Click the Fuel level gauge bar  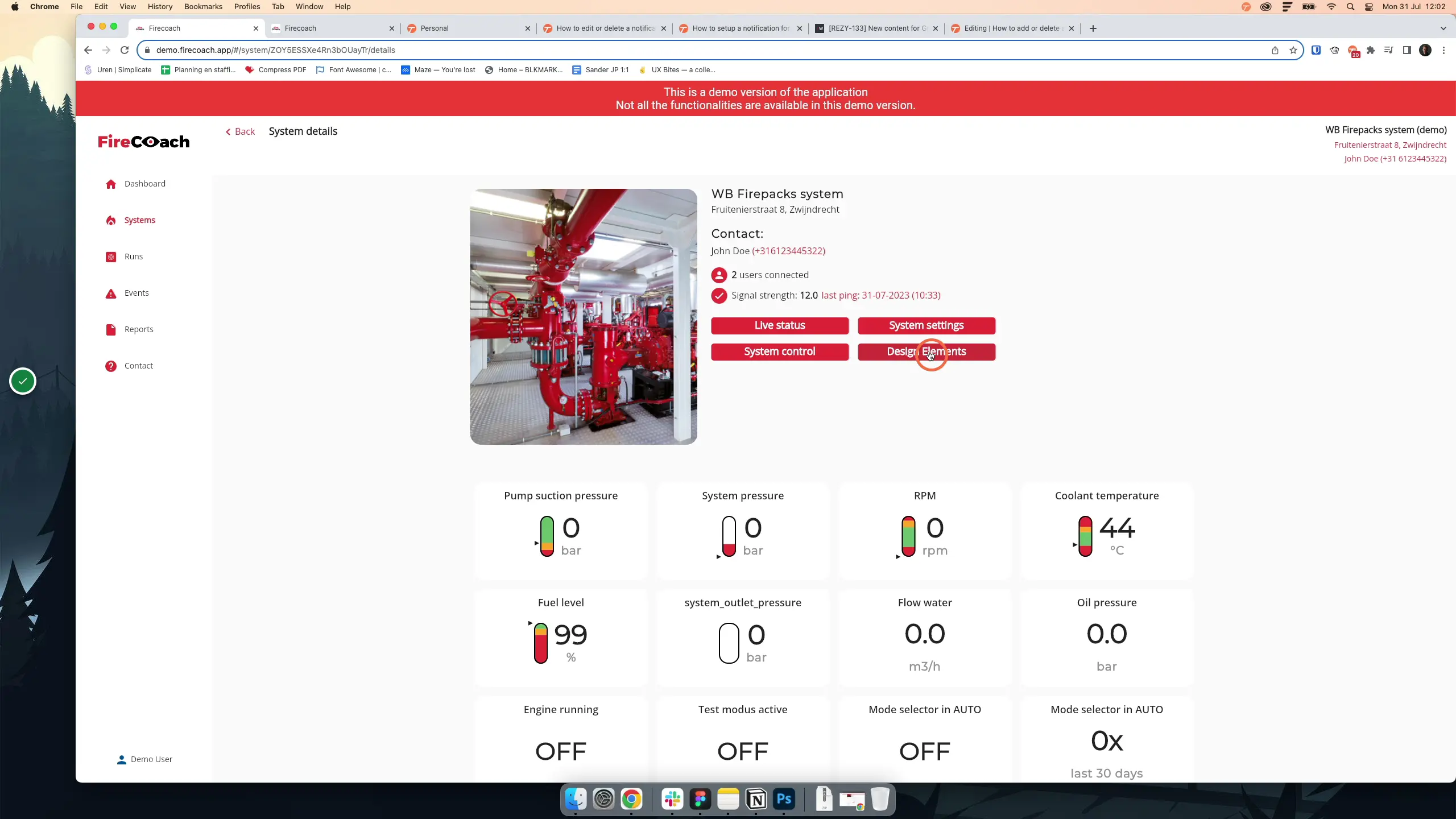540,643
